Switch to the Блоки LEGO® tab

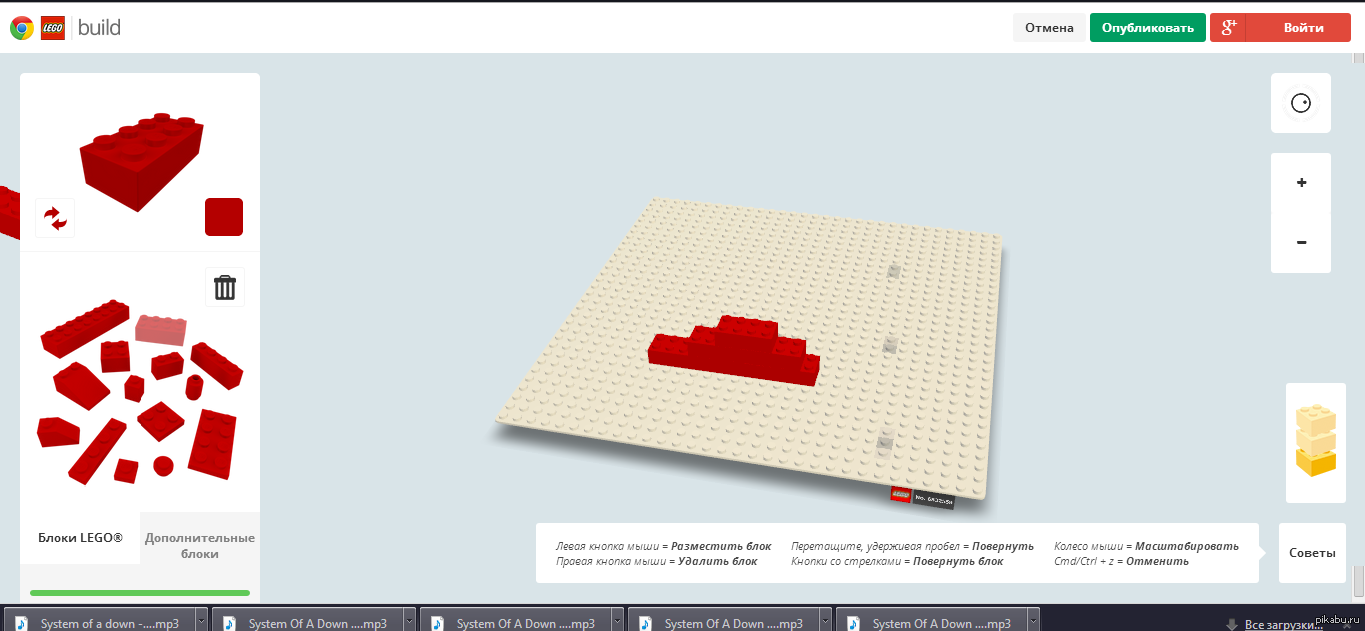[x=80, y=538]
